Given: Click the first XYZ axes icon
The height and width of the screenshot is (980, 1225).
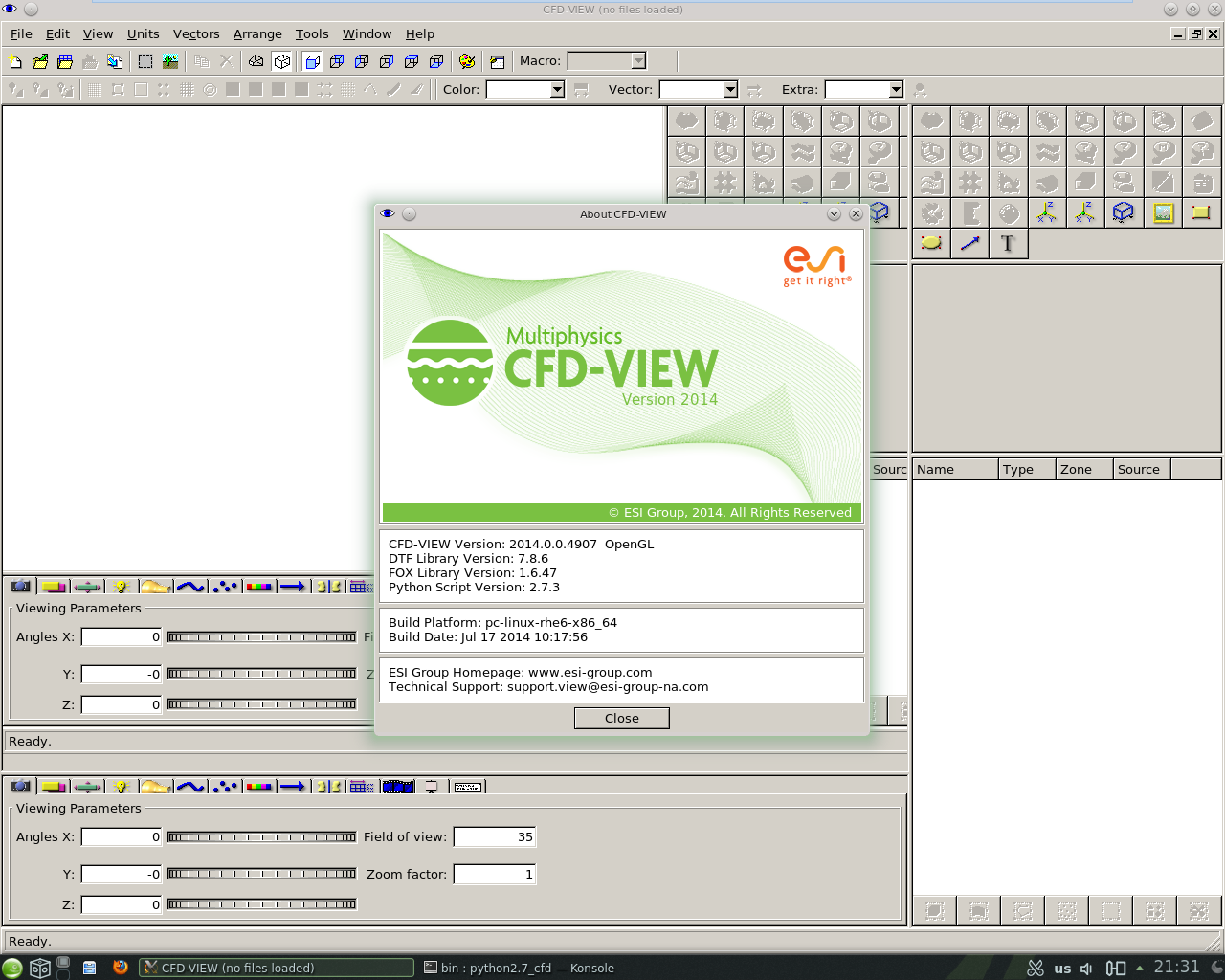Looking at the screenshot, I should point(1046,212).
